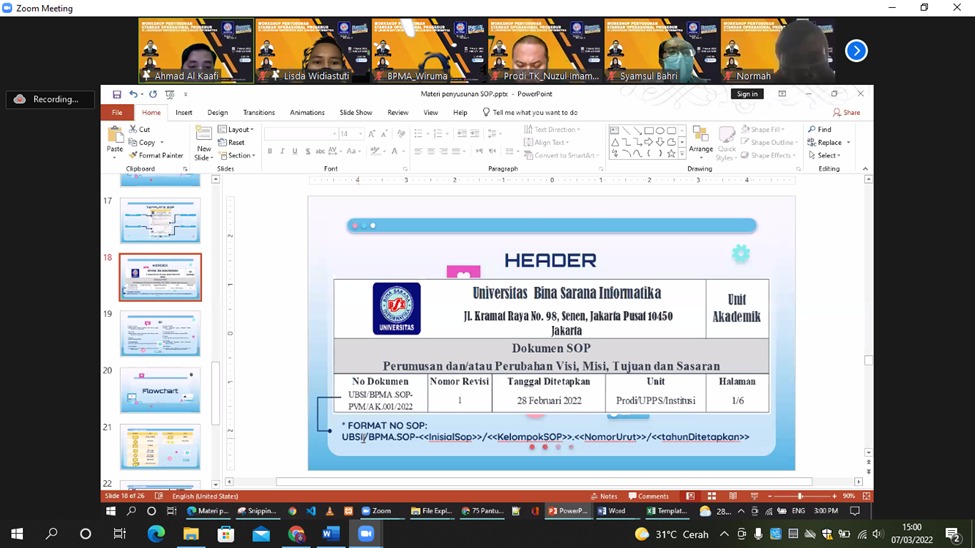Click the Share icon in PowerPoint

pyautogui.click(x=846, y=113)
